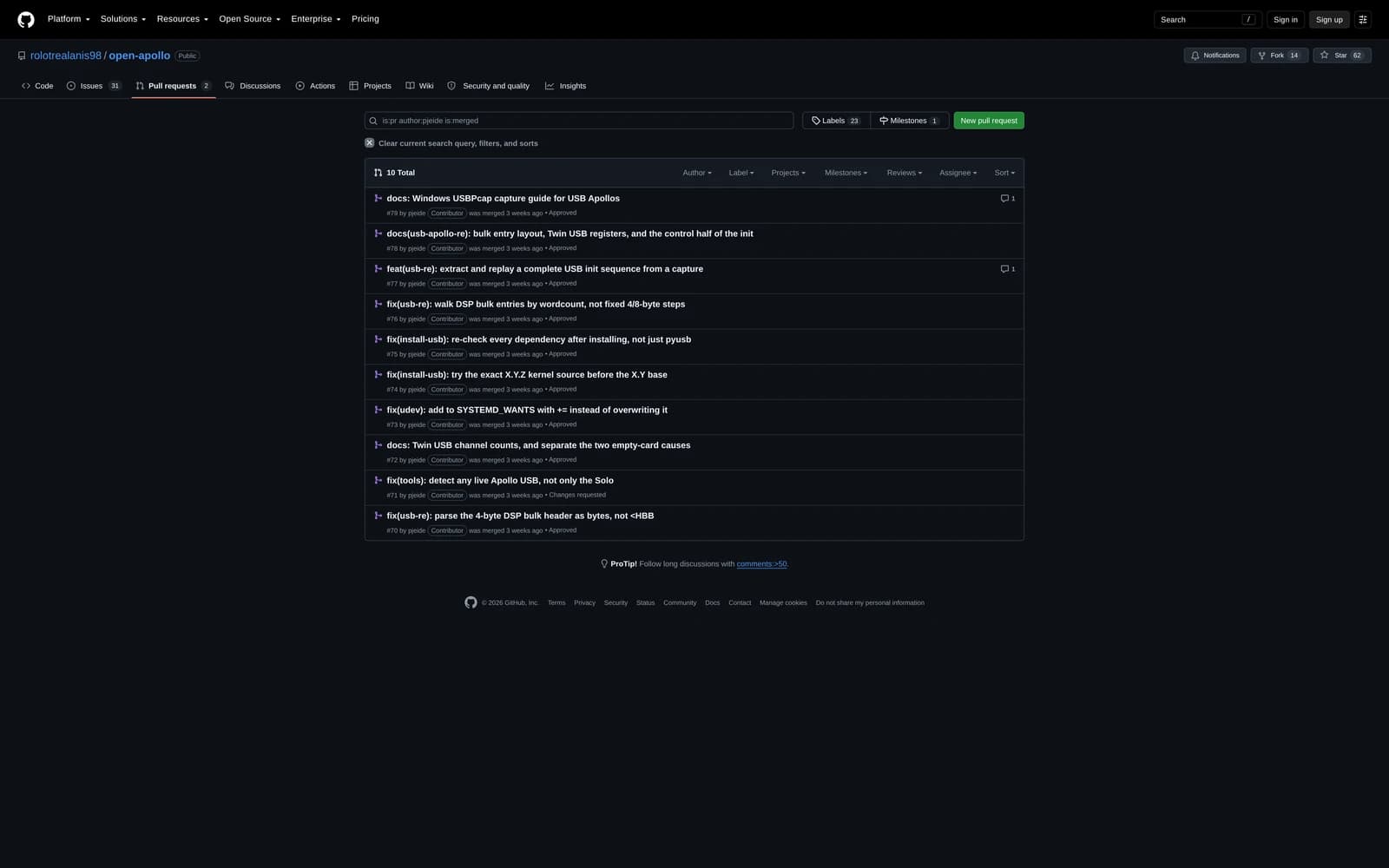Image resolution: width=1389 pixels, height=868 pixels.
Task: Open the Labels 23 button
Action: [x=835, y=121]
